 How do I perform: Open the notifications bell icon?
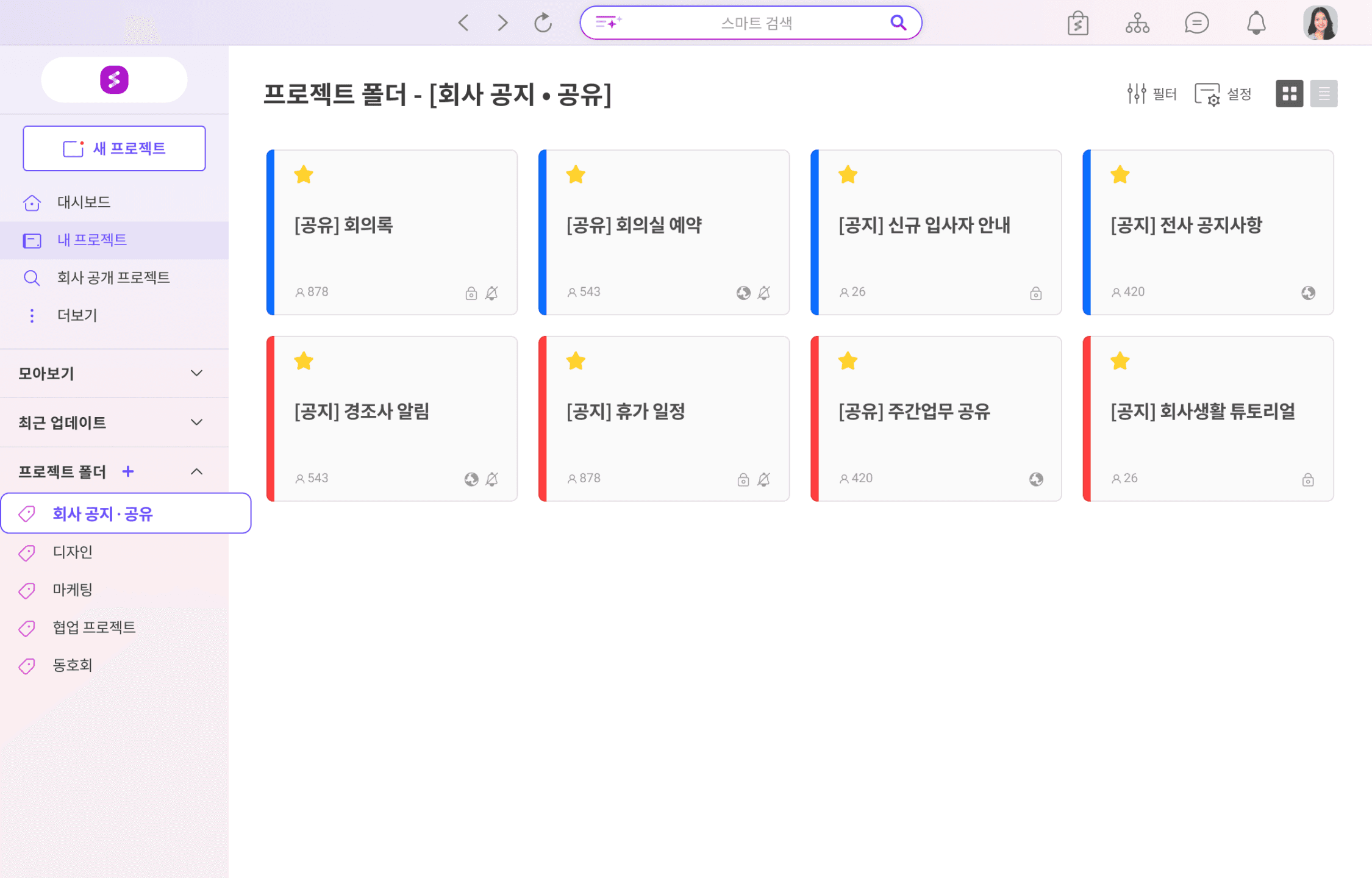point(1256,23)
